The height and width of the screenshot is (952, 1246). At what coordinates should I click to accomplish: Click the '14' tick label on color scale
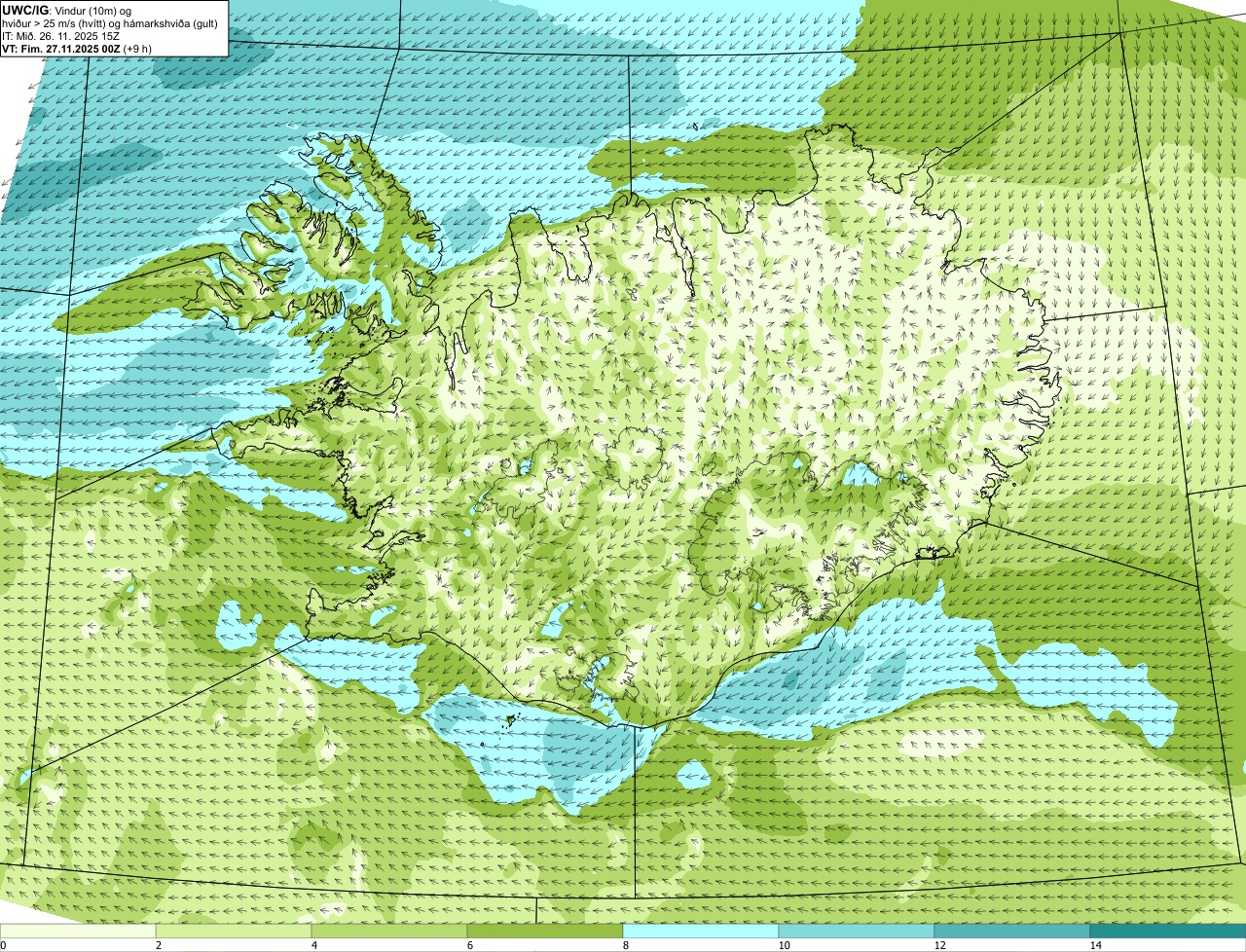1095,945
